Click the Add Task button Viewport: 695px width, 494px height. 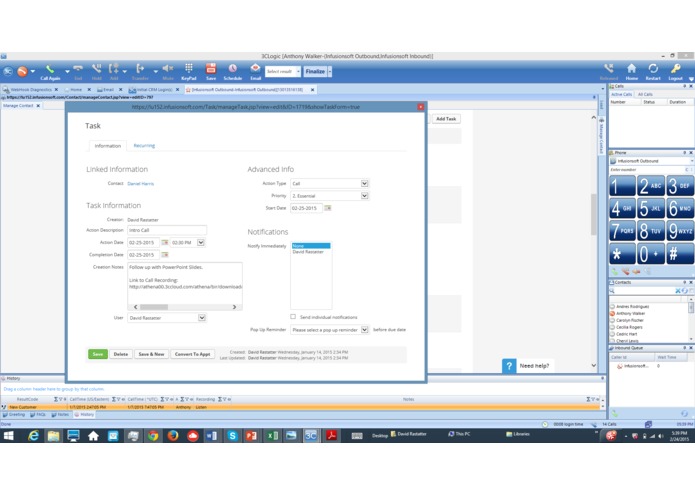pyautogui.click(x=446, y=119)
